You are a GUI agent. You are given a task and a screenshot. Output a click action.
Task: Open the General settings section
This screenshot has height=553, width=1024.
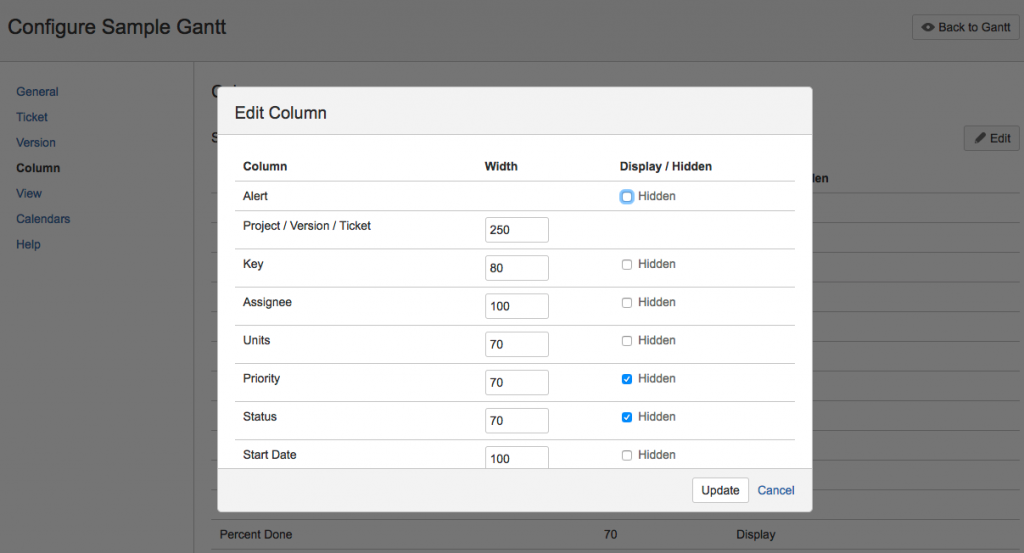37,92
